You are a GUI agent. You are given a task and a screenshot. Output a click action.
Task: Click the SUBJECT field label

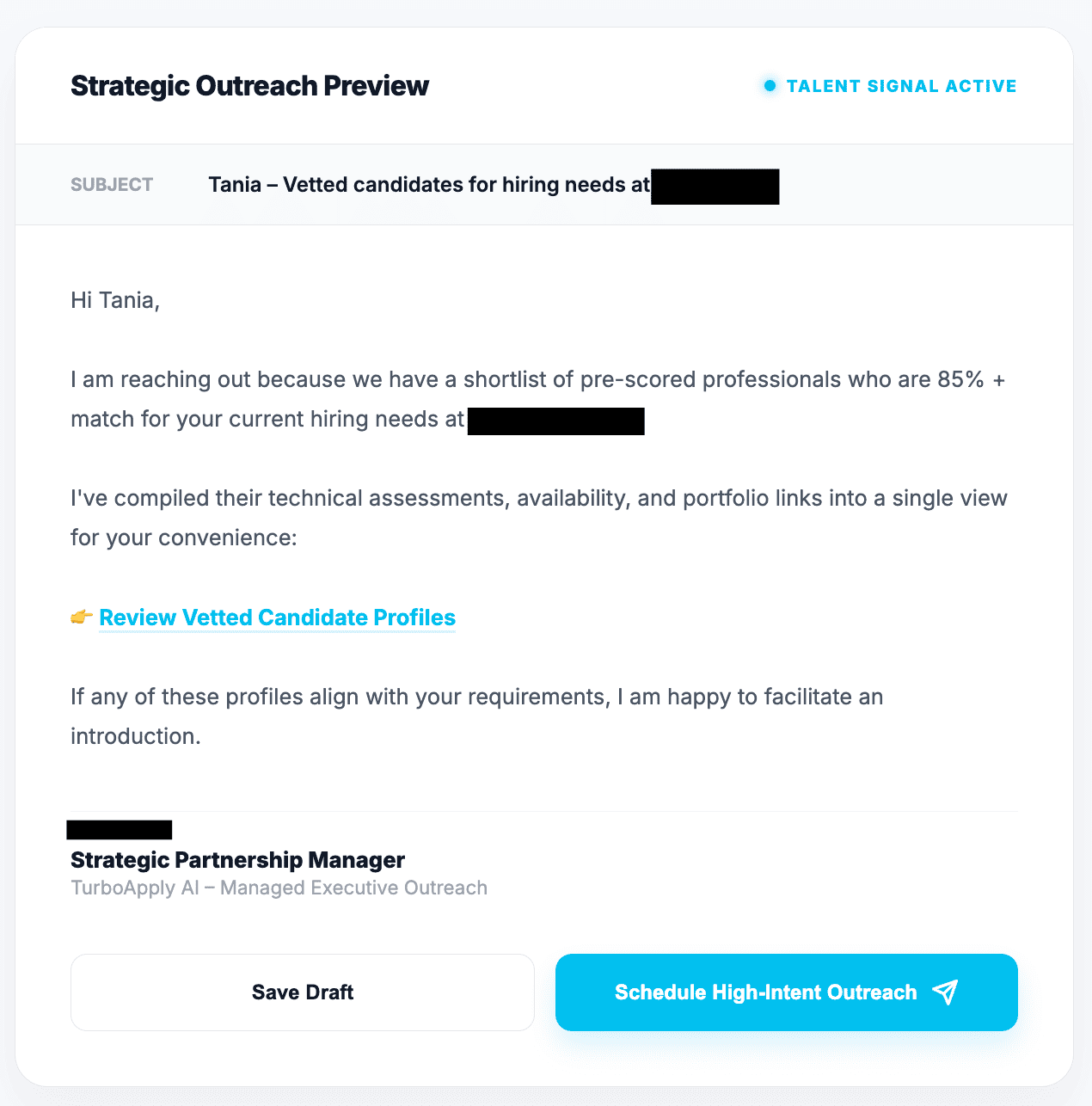click(x=112, y=185)
